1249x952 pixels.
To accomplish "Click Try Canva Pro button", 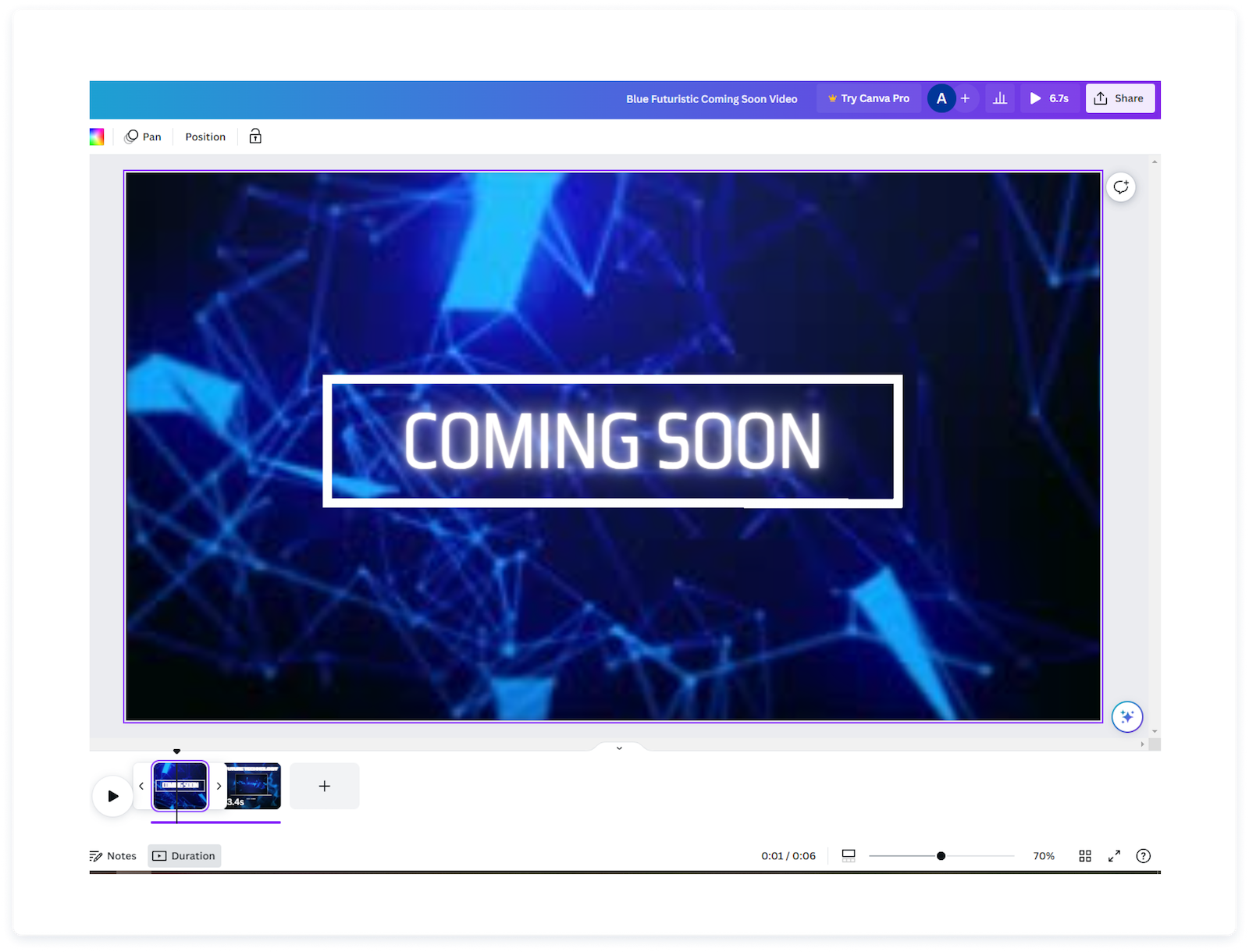I will (869, 98).
